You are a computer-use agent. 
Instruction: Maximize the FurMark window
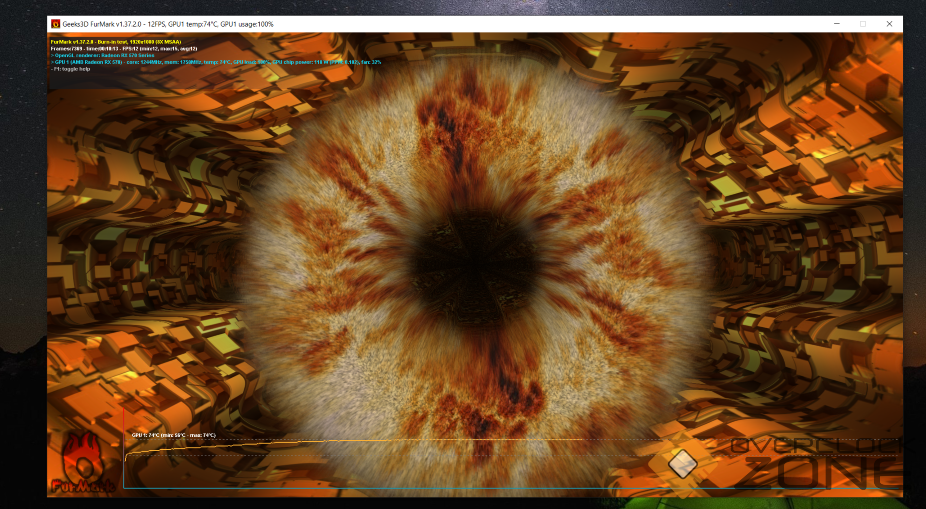tap(863, 24)
